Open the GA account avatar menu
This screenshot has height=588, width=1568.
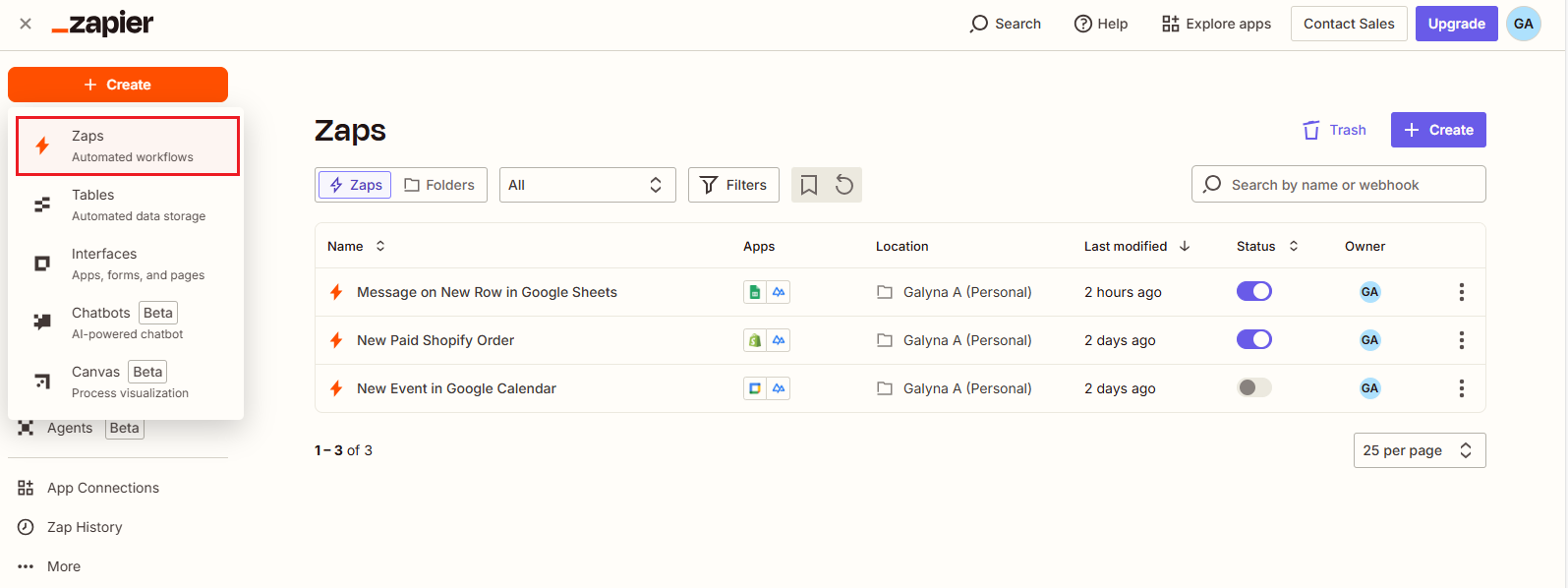pyautogui.click(x=1524, y=24)
